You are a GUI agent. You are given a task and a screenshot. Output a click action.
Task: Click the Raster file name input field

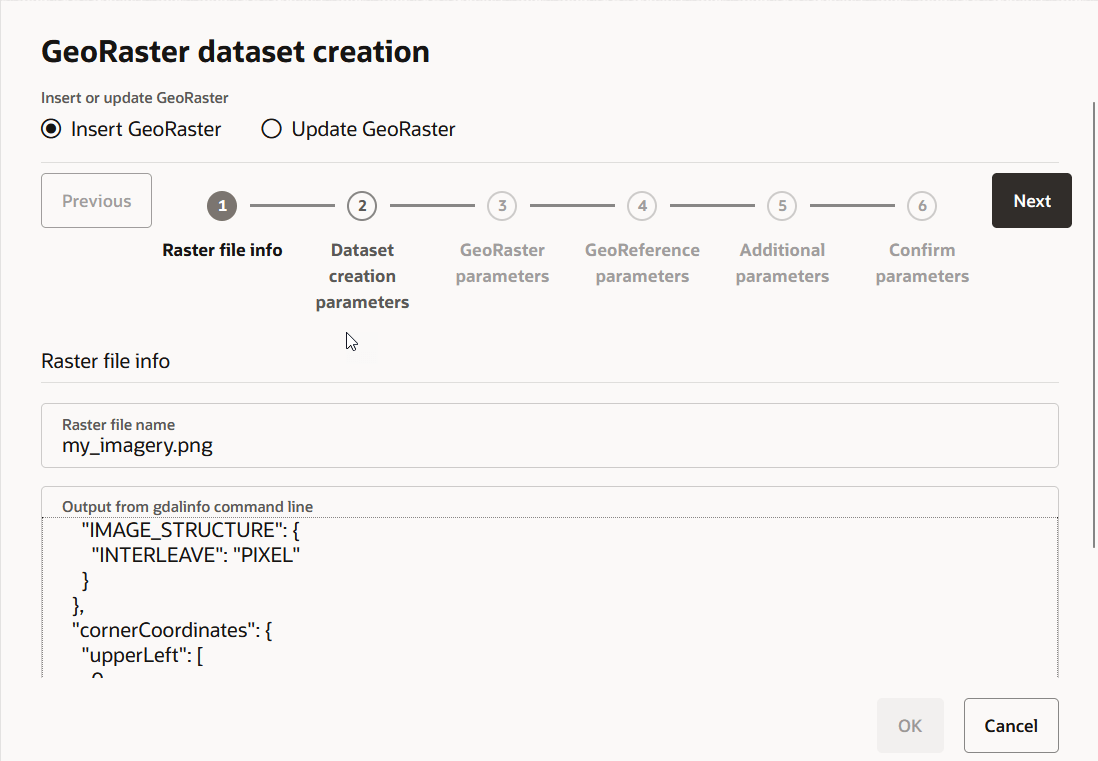tap(550, 435)
